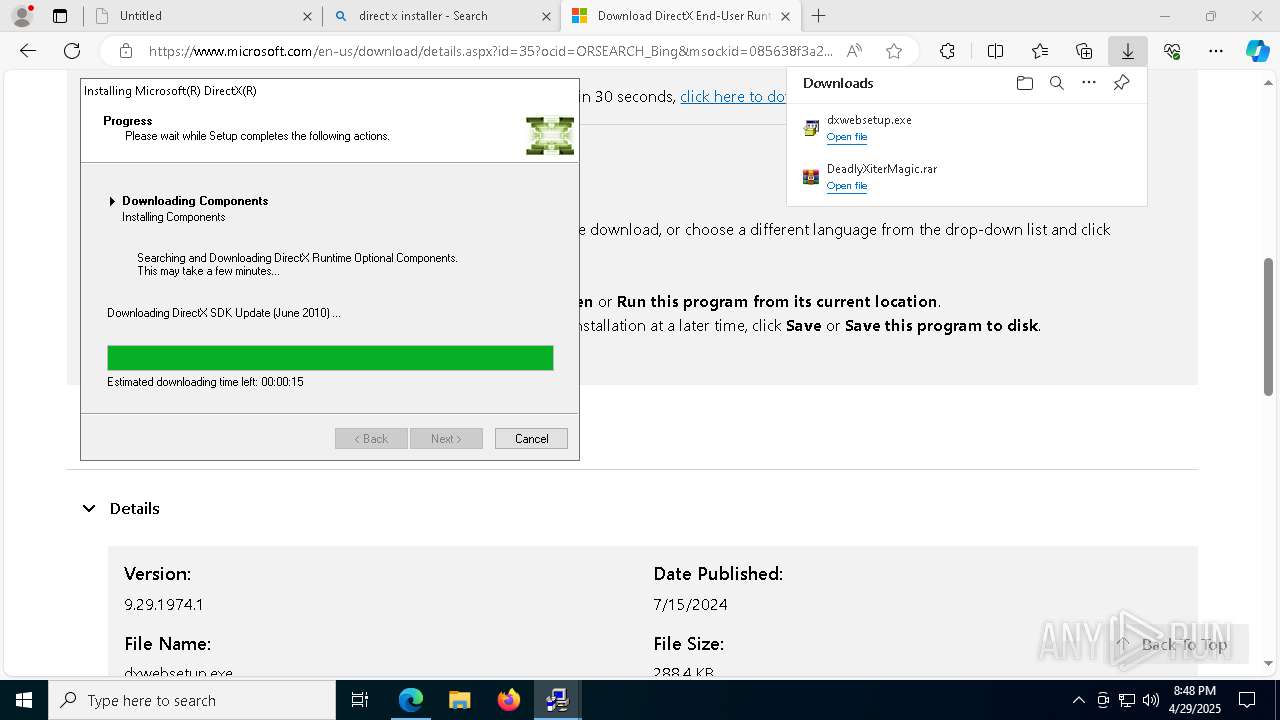1280x720 pixels.
Task: Close the Untitled tab
Action: point(307,16)
